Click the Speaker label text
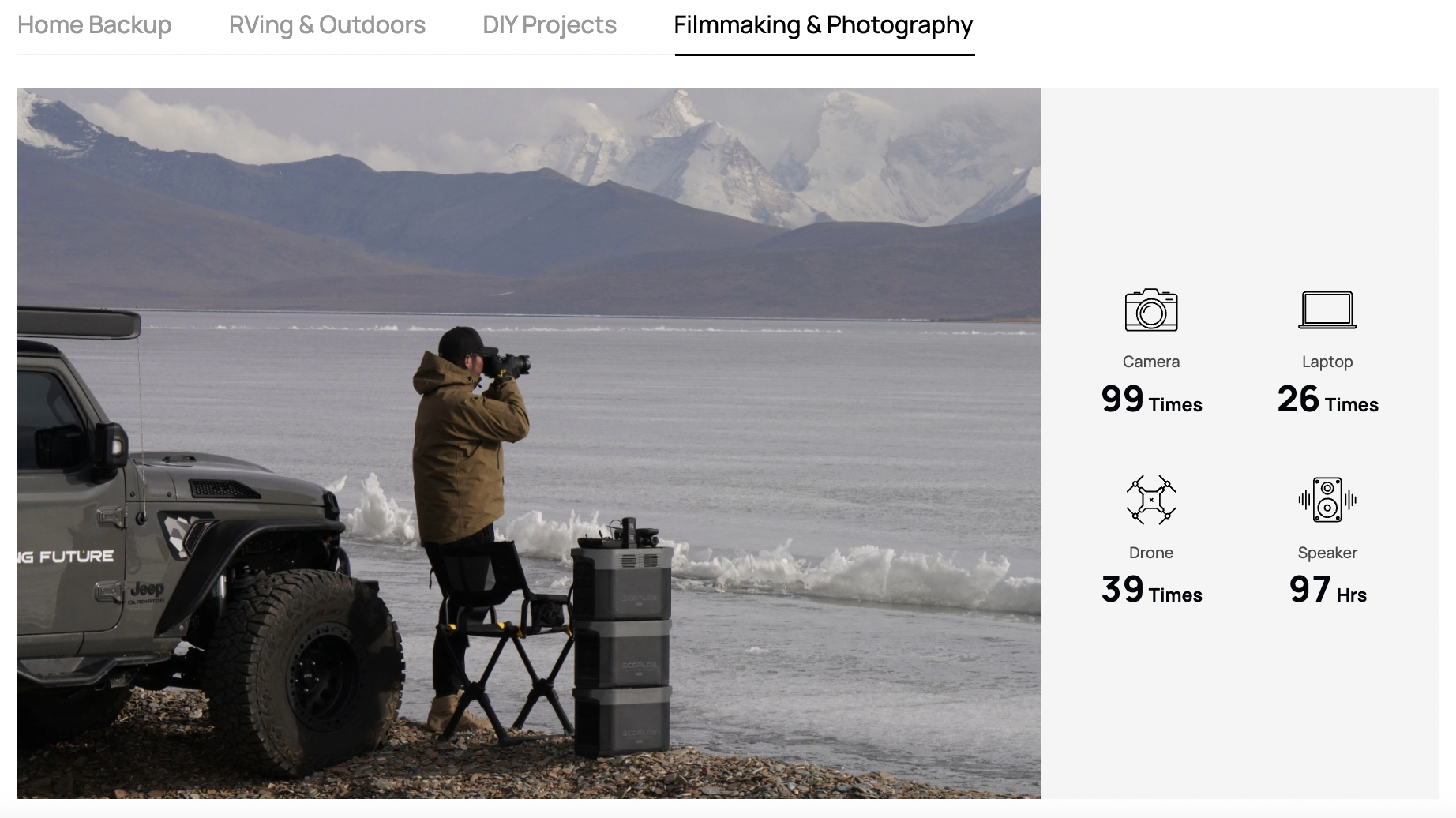This screenshot has width=1456, height=818. (x=1327, y=553)
